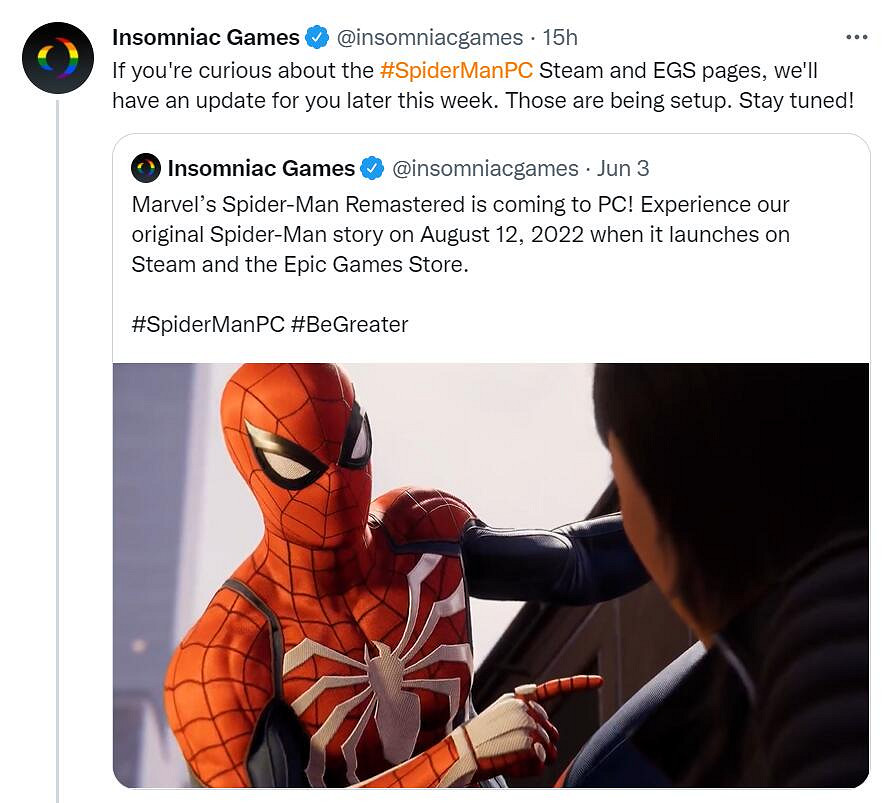Image resolution: width=894 pixels, height=803 pixels.
Task: Click the top @insomniacgames handle
Action: pyautogui.click(x=429, y=38)
